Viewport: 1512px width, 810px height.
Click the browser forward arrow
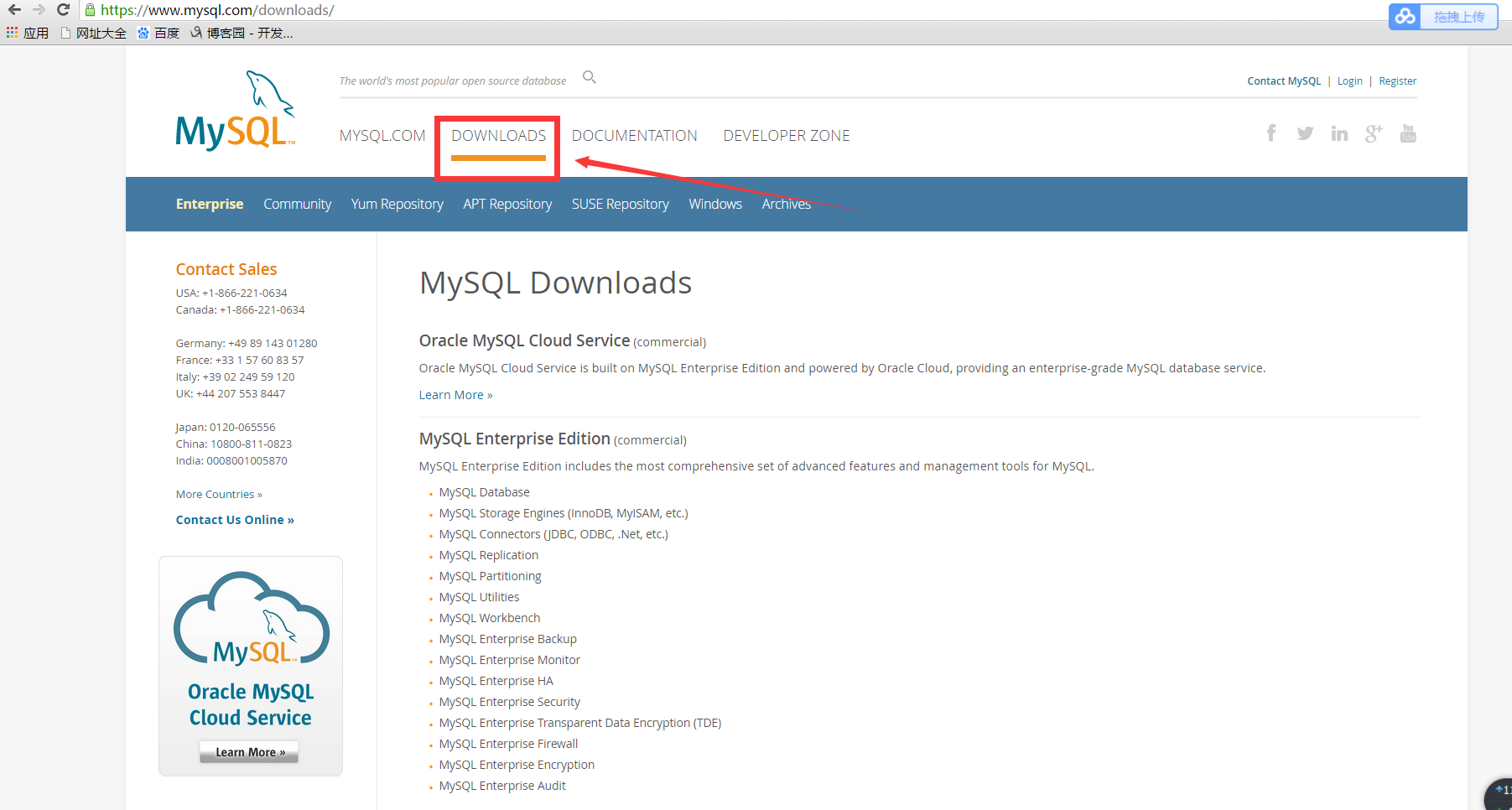click(39, 10)
